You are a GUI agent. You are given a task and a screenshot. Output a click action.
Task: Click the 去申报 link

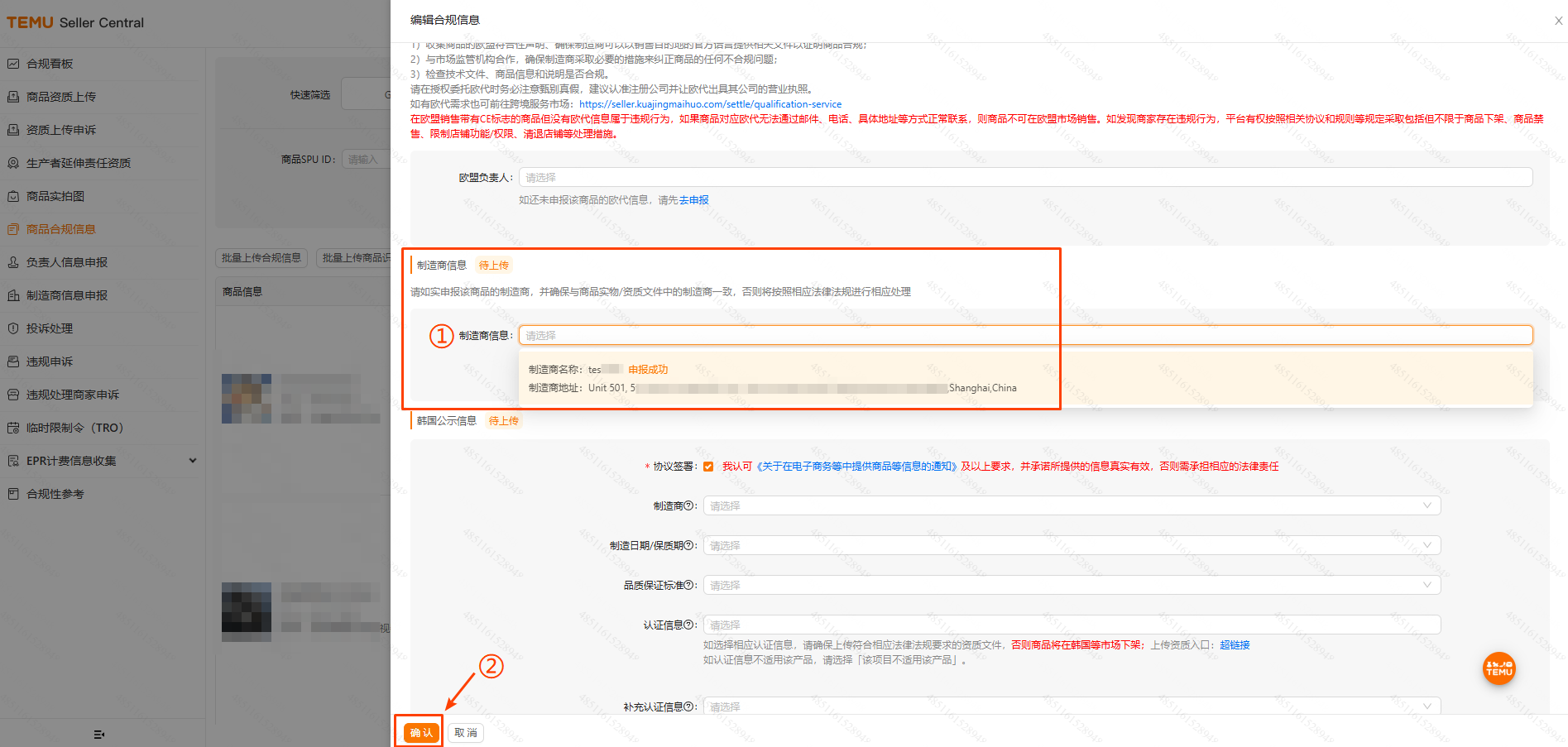click(693, 200)
